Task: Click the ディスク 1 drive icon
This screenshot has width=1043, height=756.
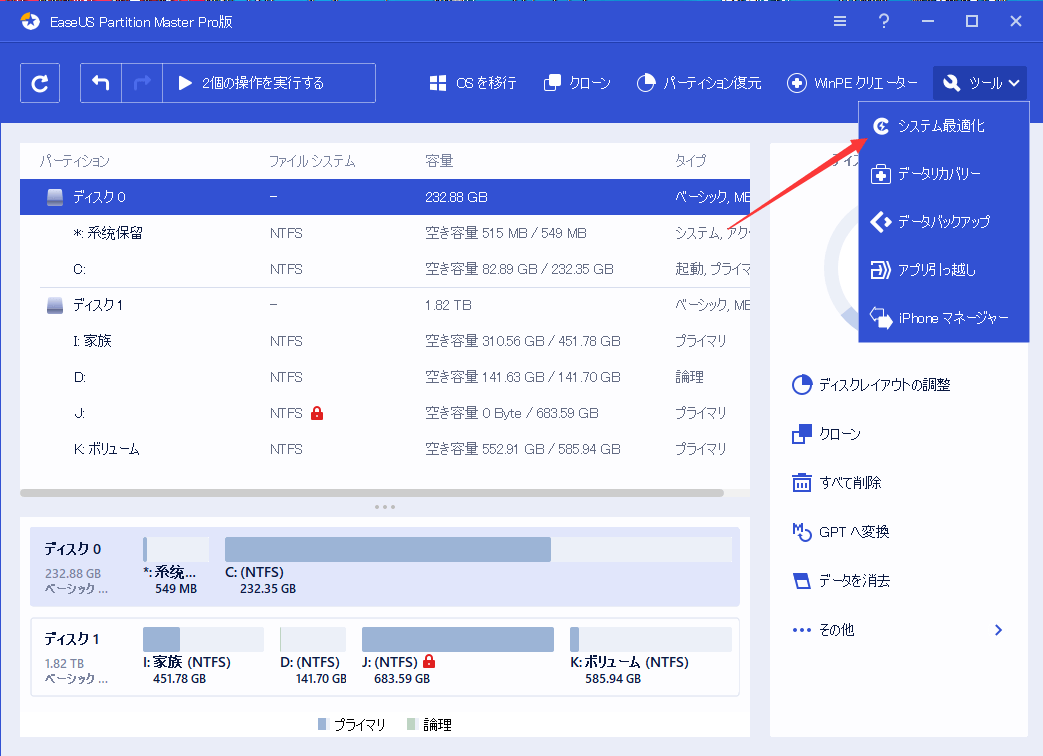Action: pyautogui.click(x=55, y=305)
